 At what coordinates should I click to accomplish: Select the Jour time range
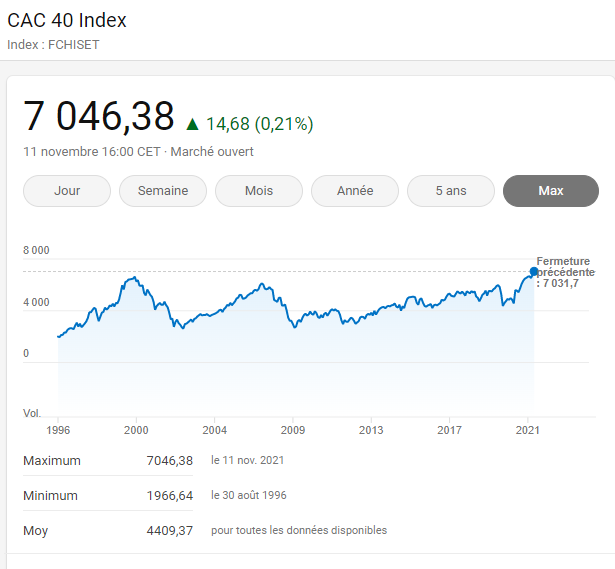67,191
